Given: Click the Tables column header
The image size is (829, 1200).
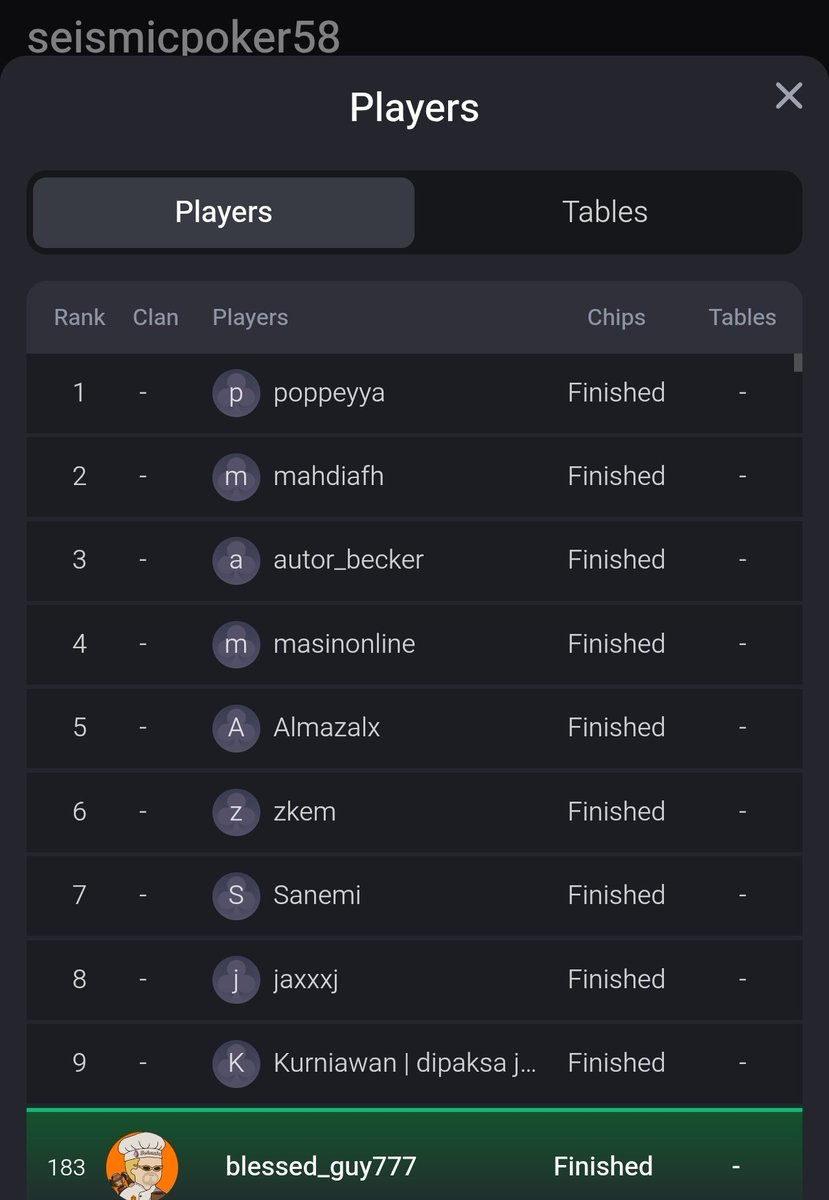Looking at the screenshot, I should 742,317.
